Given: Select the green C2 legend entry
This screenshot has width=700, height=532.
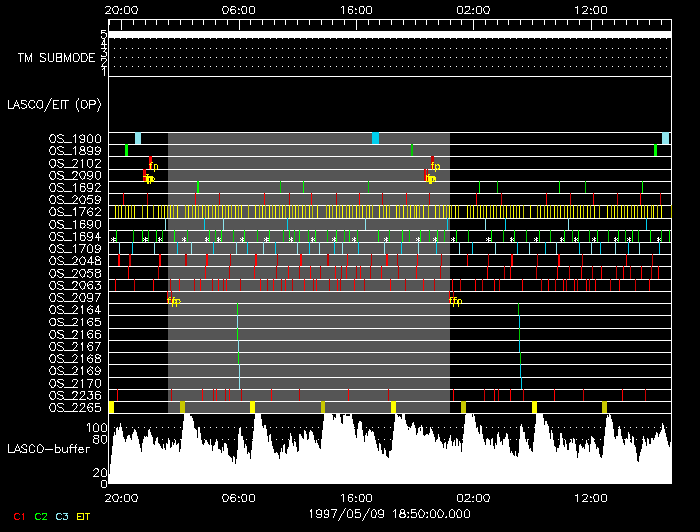Looking at the screenshot, I should 41,516.
